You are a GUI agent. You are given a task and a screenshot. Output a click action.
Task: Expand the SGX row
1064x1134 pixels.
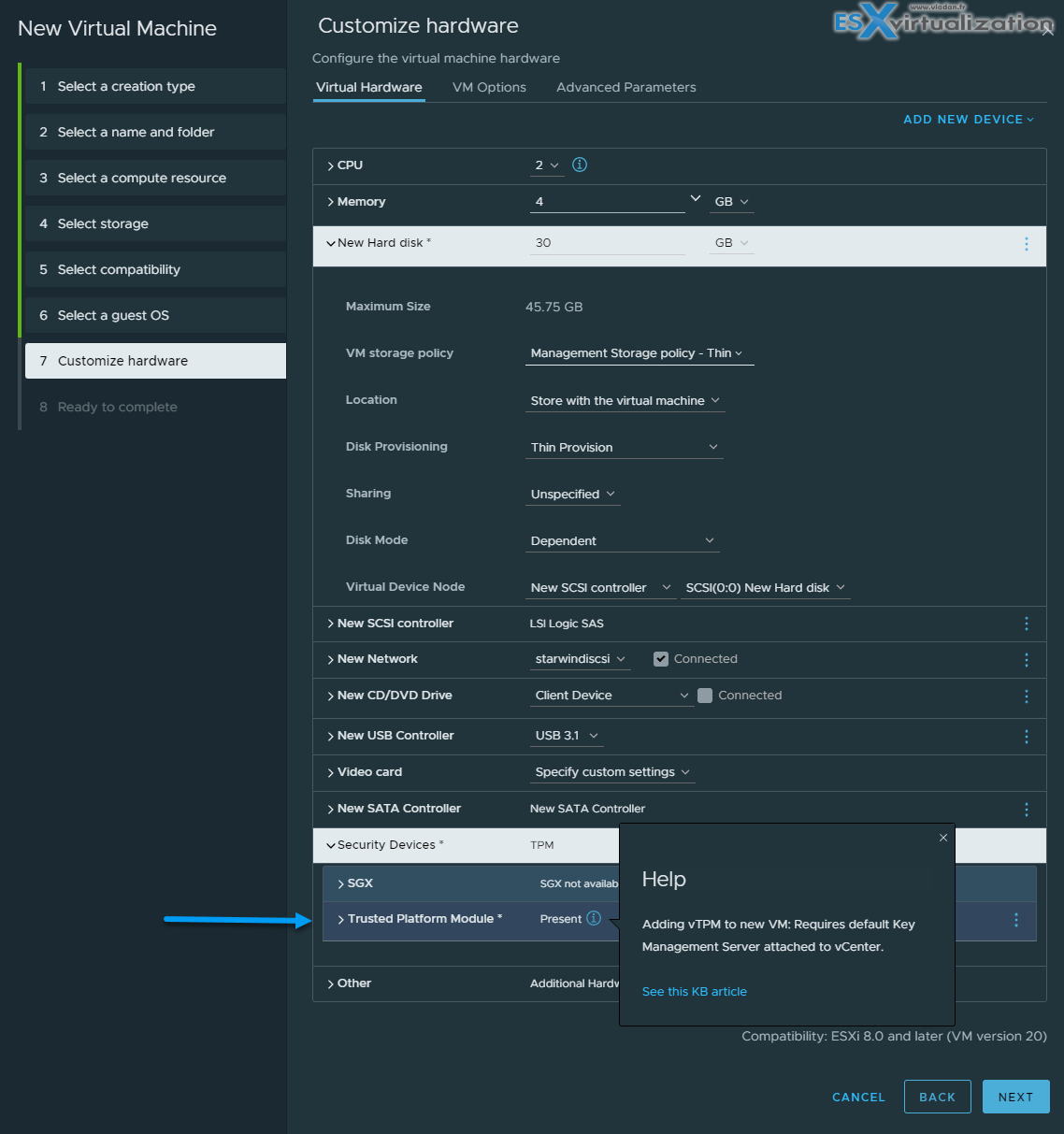(x=341, y=883)
